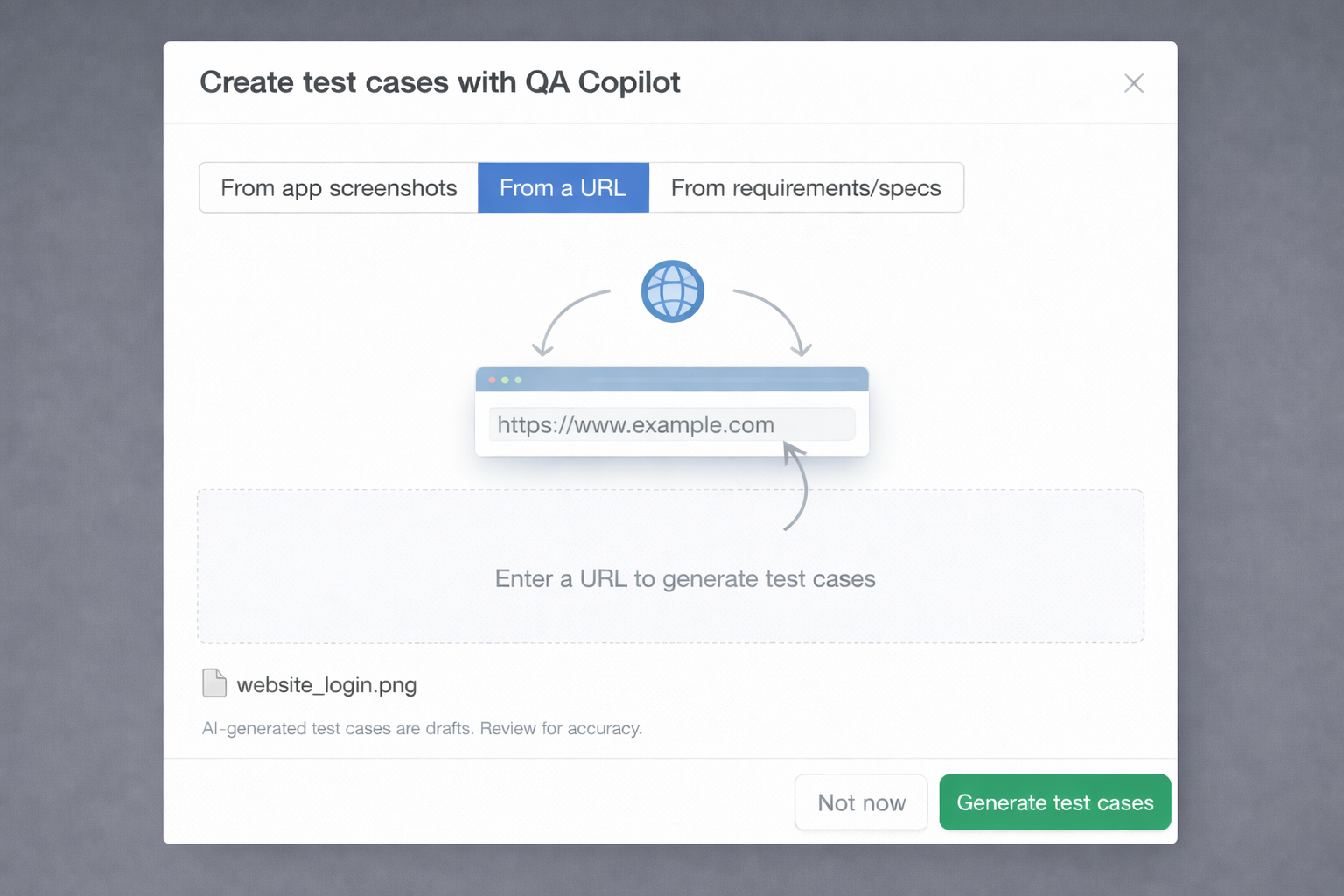Click the Create test cases with QA Copilot heading
The image size is (1344, 896).
click(440, 81)
